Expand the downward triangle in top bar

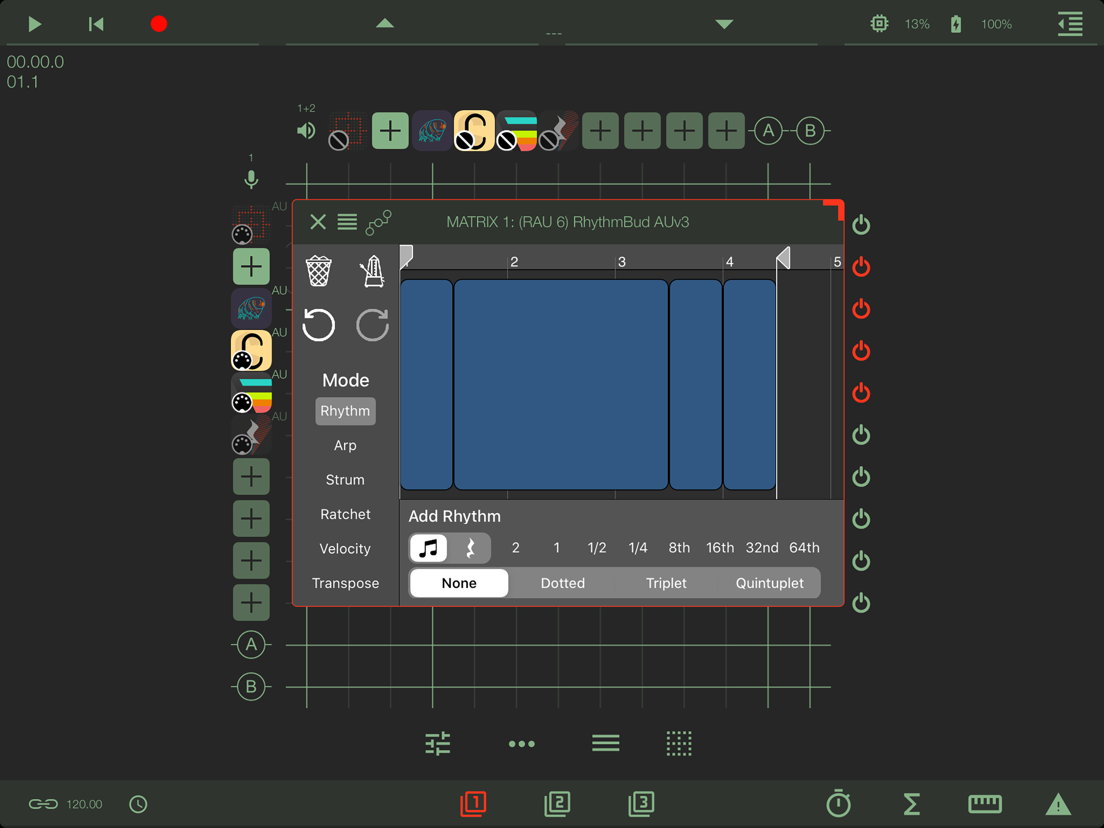(x=724, y=24)
